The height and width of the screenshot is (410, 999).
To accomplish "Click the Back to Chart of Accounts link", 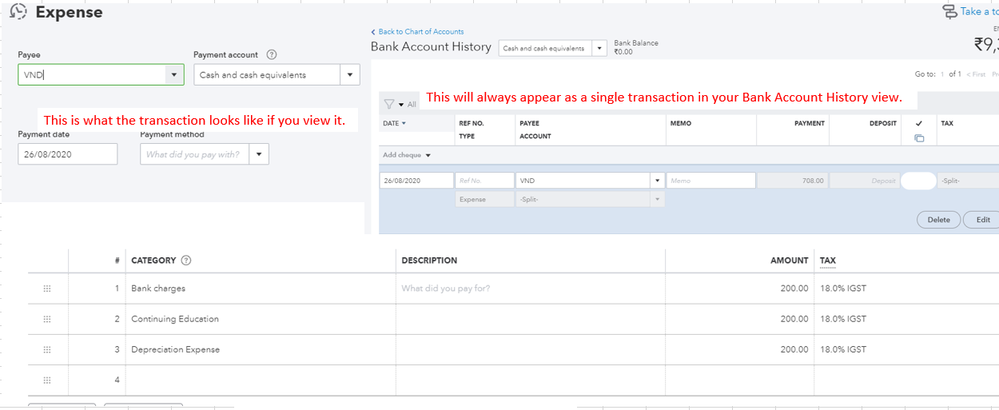I will 417,32.
